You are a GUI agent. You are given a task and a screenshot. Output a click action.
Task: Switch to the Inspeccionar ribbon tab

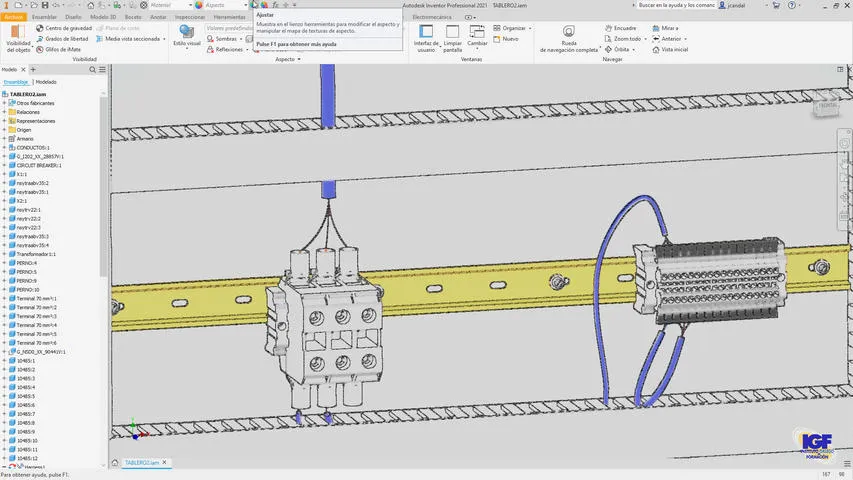tap(190, 17)
